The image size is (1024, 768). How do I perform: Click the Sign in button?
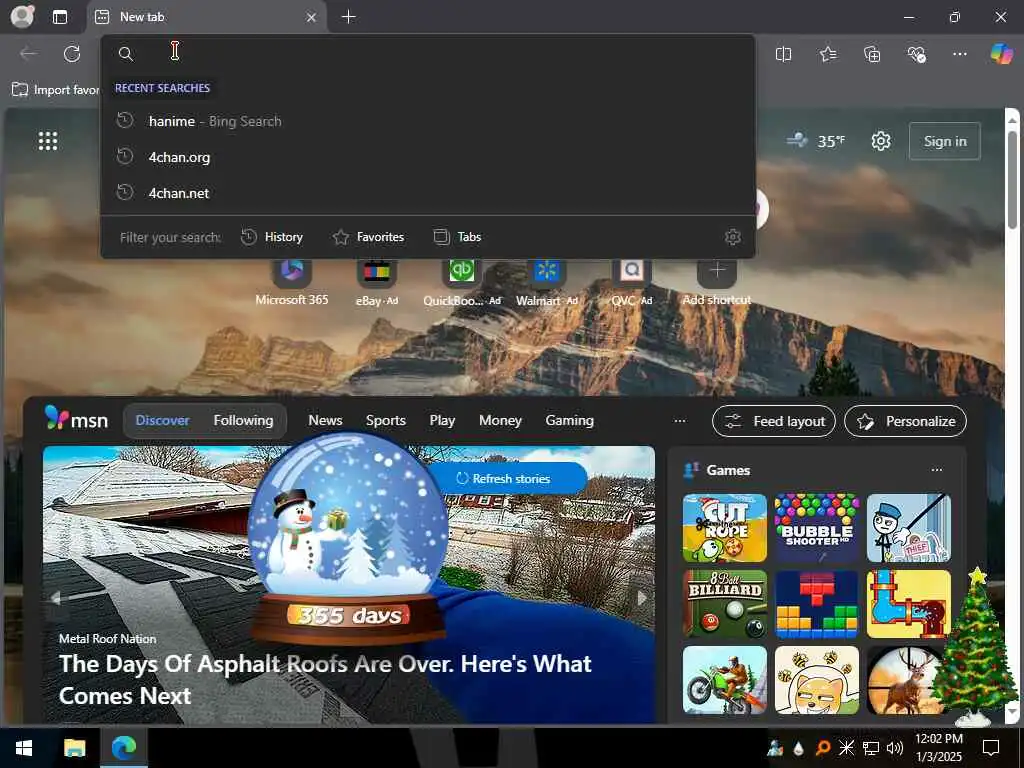coord(945,141)
